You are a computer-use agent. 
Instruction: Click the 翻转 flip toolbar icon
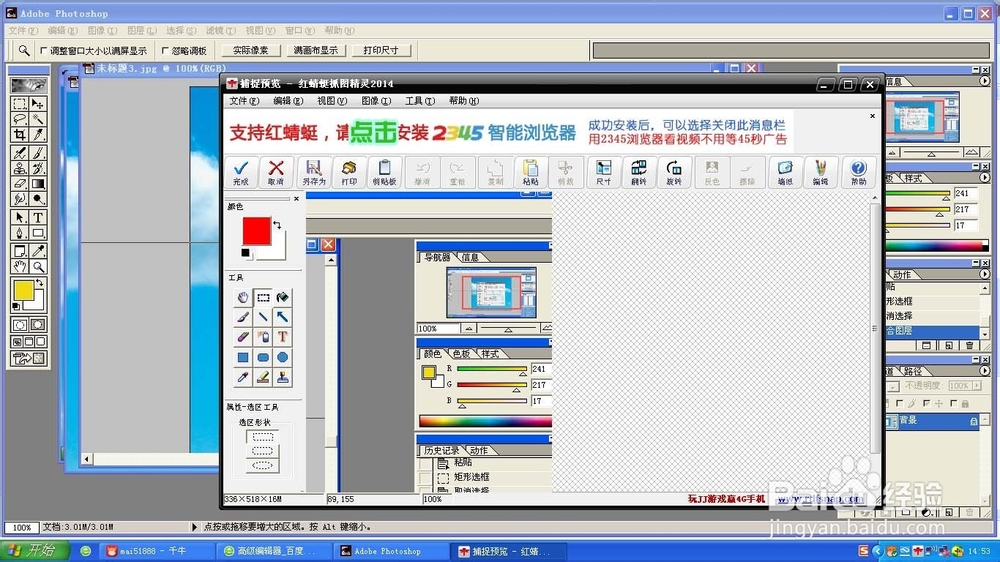click(x=638, y=172)
